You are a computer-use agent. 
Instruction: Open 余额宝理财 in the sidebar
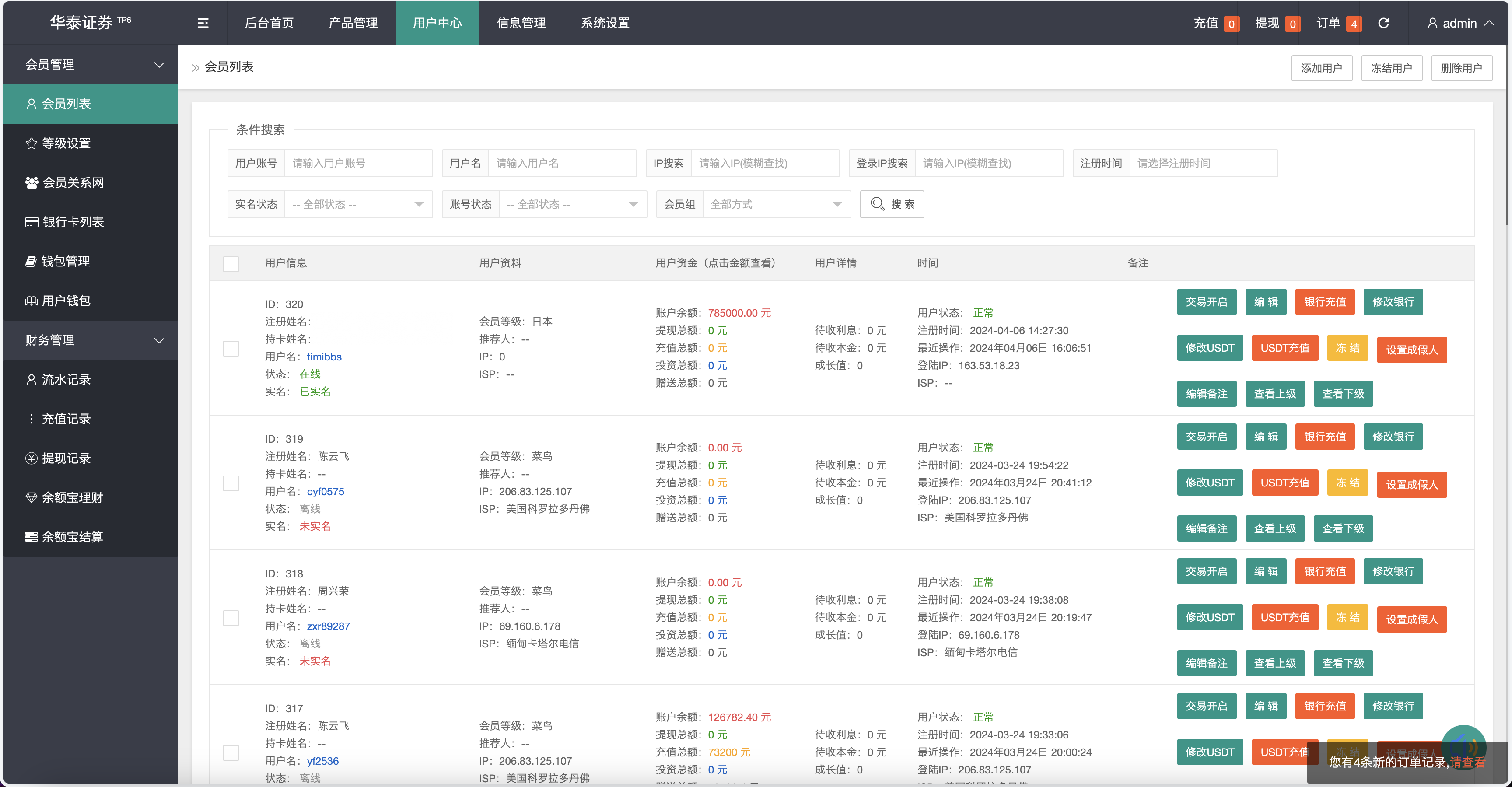point(72,497)
